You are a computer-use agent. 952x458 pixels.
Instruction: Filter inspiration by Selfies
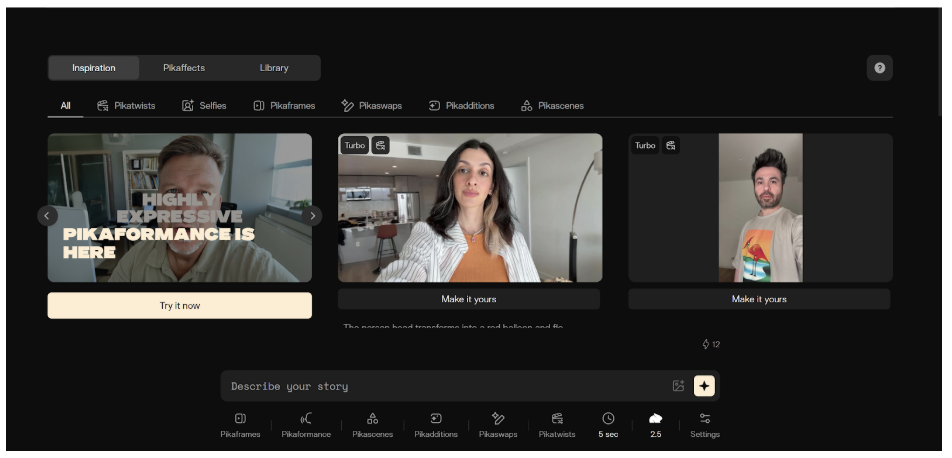click(x=204, y=106)
